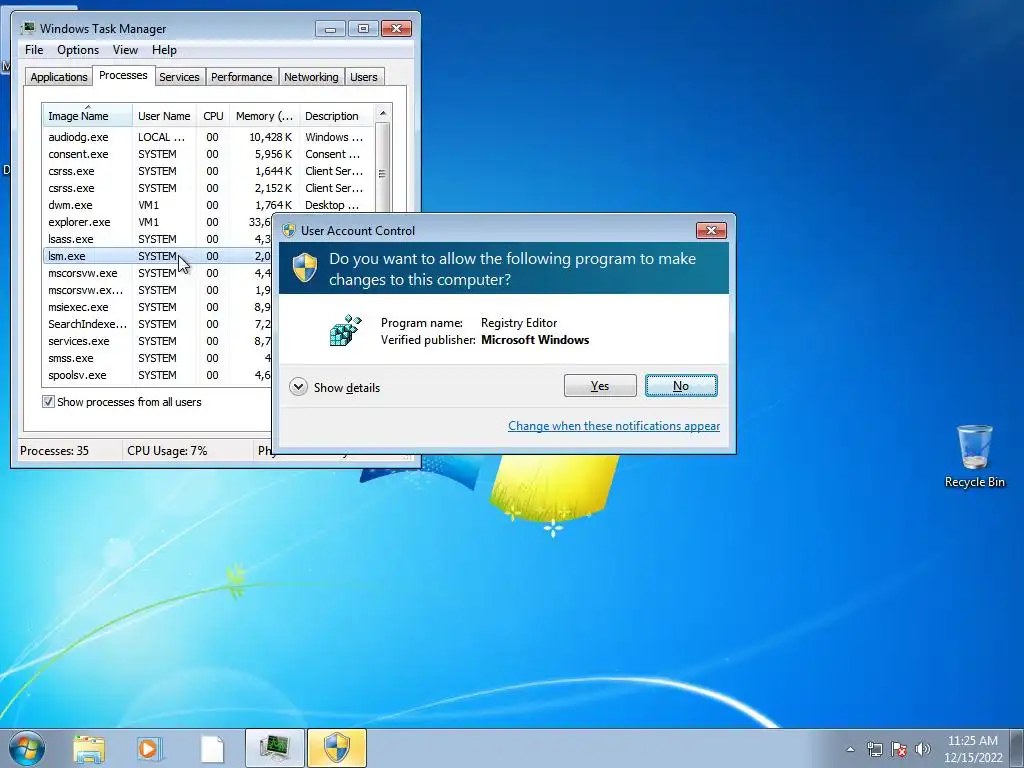Open the Options menu in Task Manager
The image size is (1024, 768).
click(78, 50)
